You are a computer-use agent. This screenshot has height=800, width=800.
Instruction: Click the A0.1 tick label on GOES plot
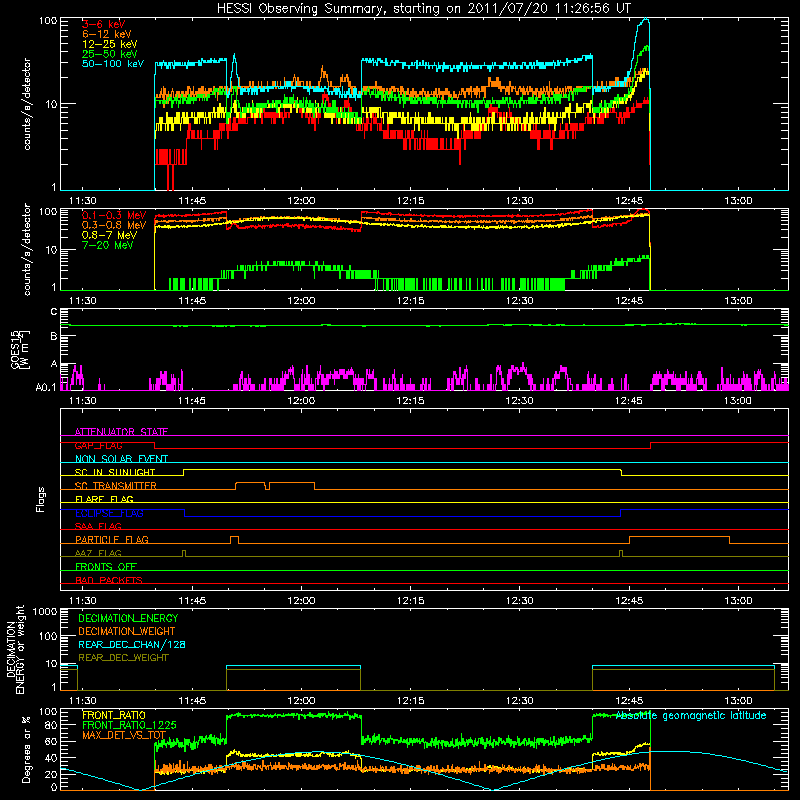coord(46,388)
